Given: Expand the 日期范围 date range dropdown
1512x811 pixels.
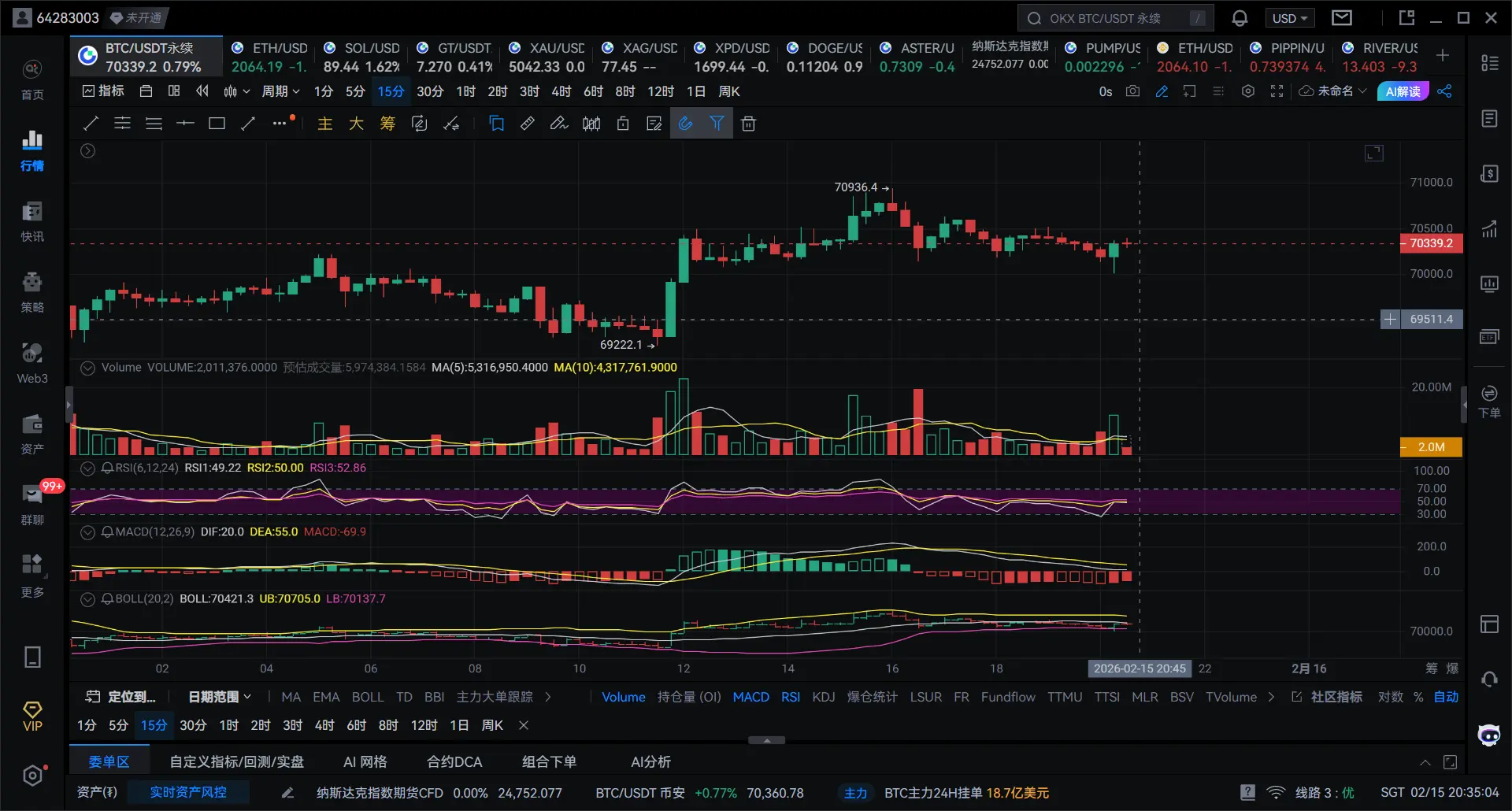Looking at the screenshot, I should pyautogui.click(x=220, y=697).
